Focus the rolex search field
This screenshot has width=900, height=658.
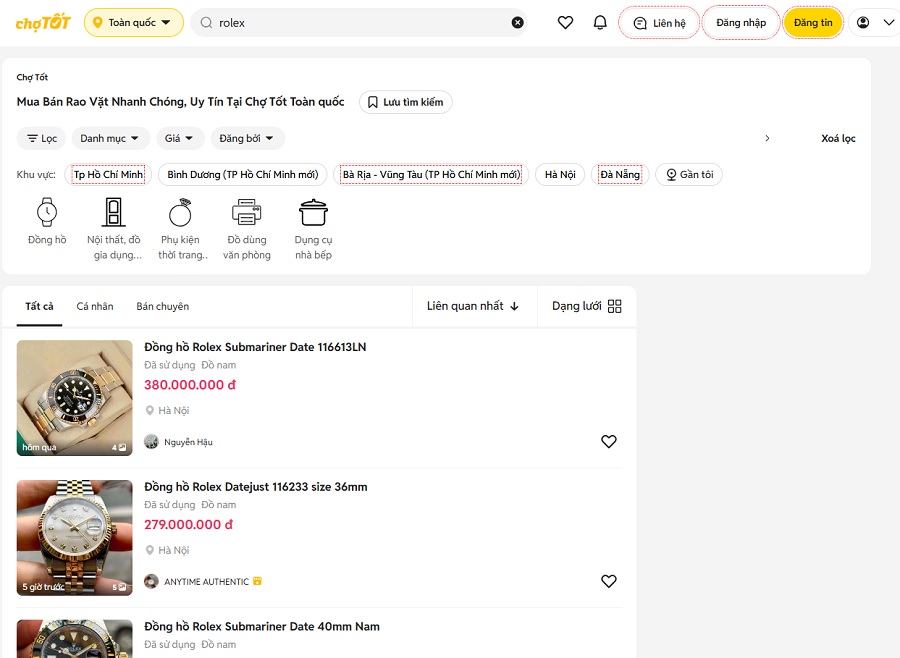[359, 22]
